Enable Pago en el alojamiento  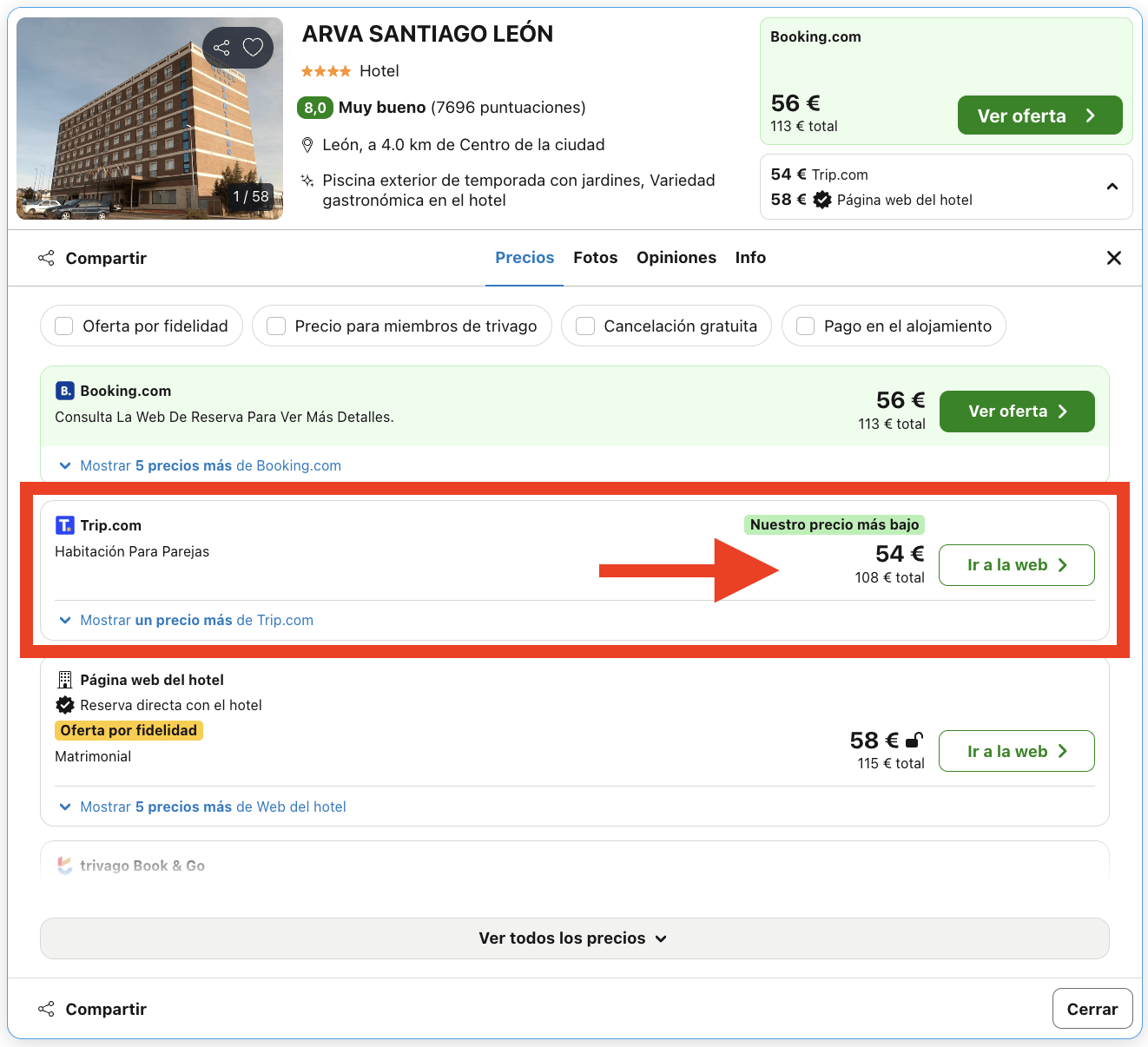(x=806, y=326)
